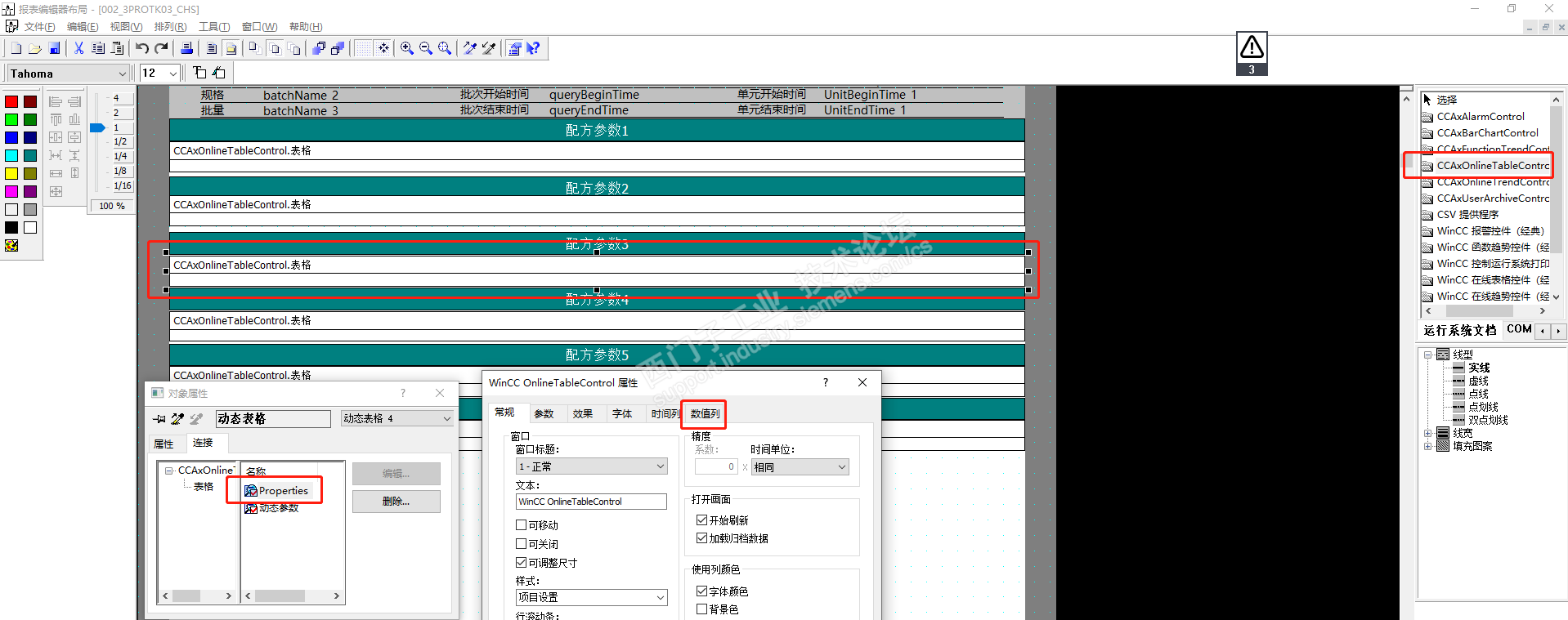Select the yellow color swatch
The image size is (1568, 620).
pyautogui.click(x=11, y=173)
